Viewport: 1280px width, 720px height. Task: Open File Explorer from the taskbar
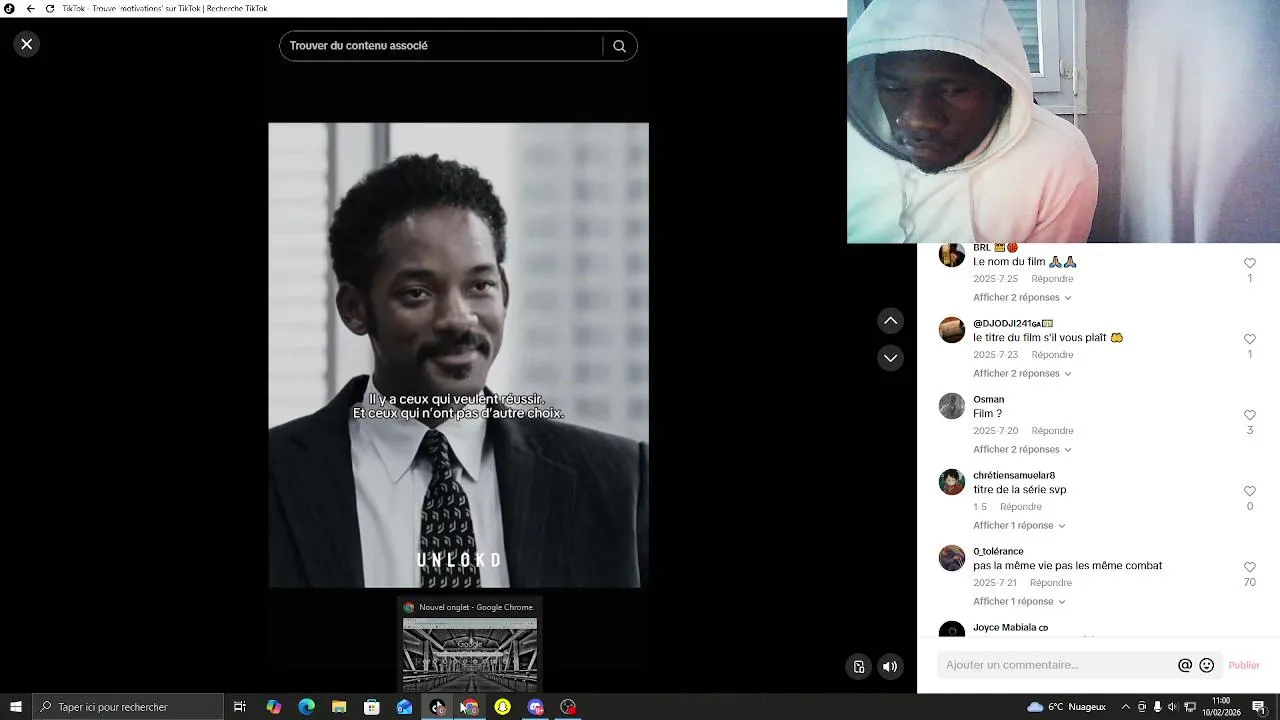[339, 707]
